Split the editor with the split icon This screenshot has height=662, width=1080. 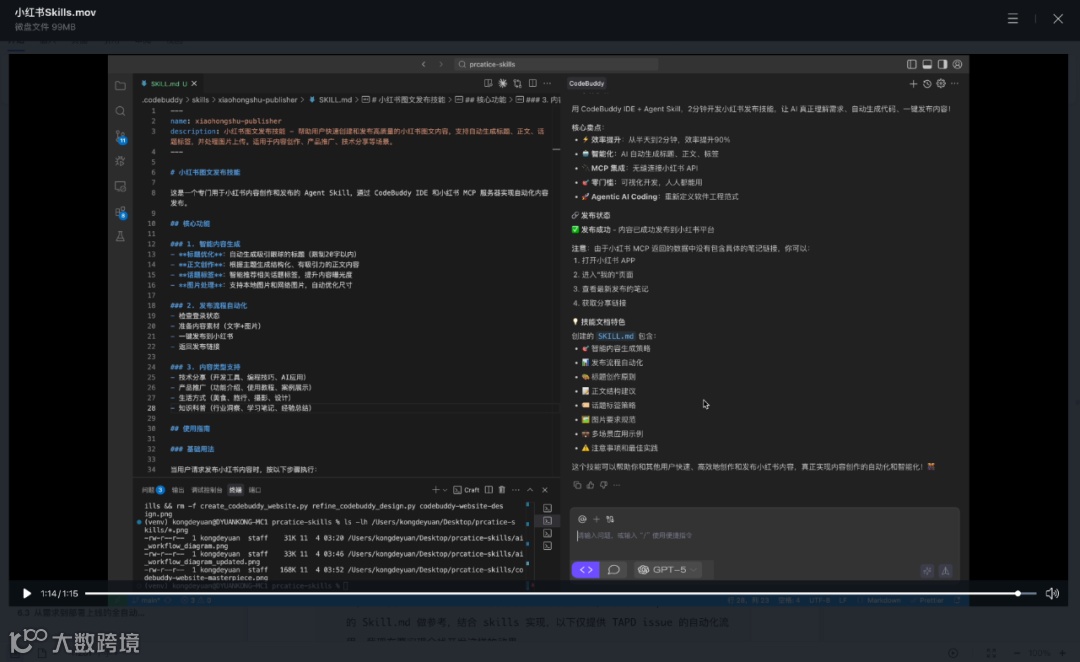532,83
